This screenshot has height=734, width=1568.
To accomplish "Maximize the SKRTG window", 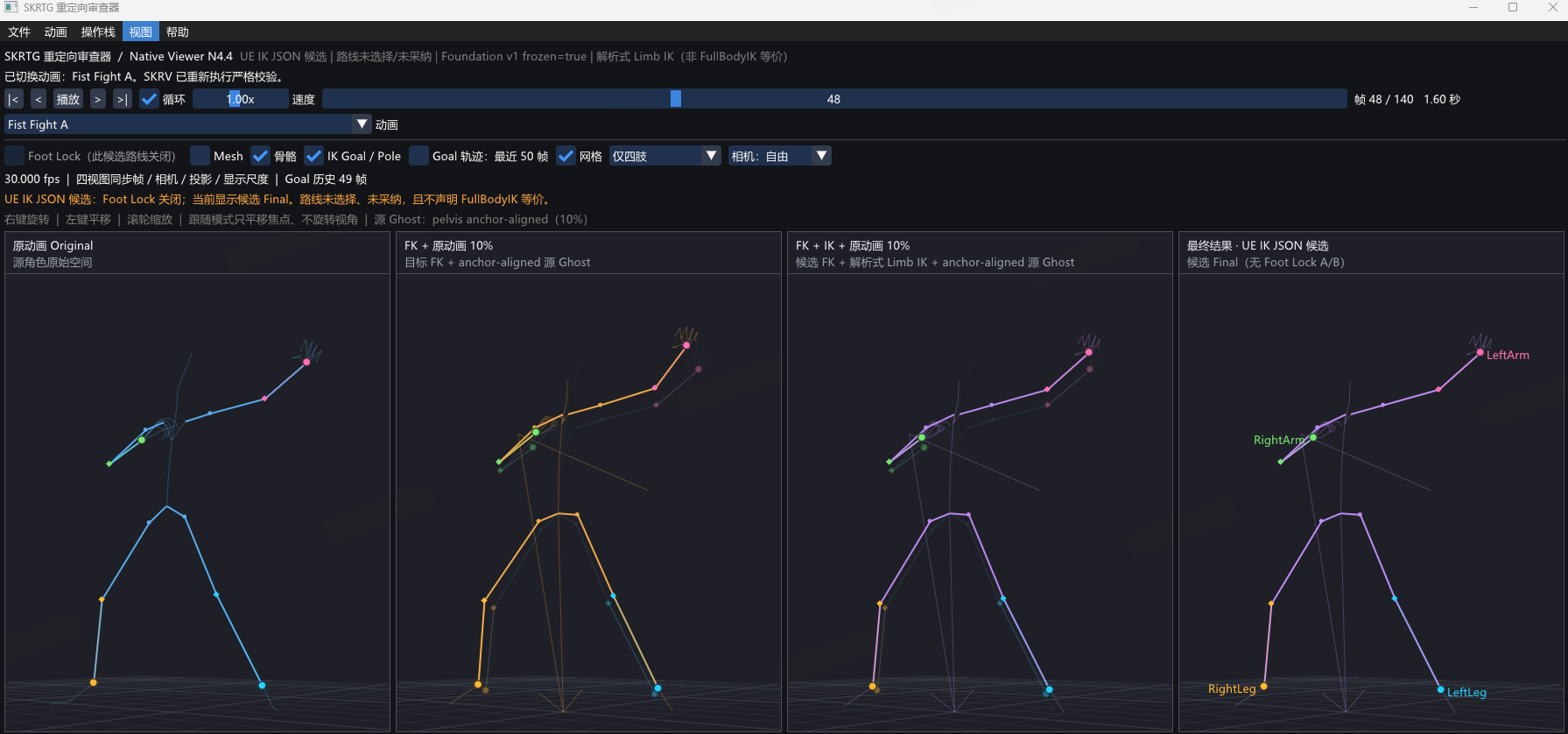I will pyautogui.click(x=1513, y=7).
